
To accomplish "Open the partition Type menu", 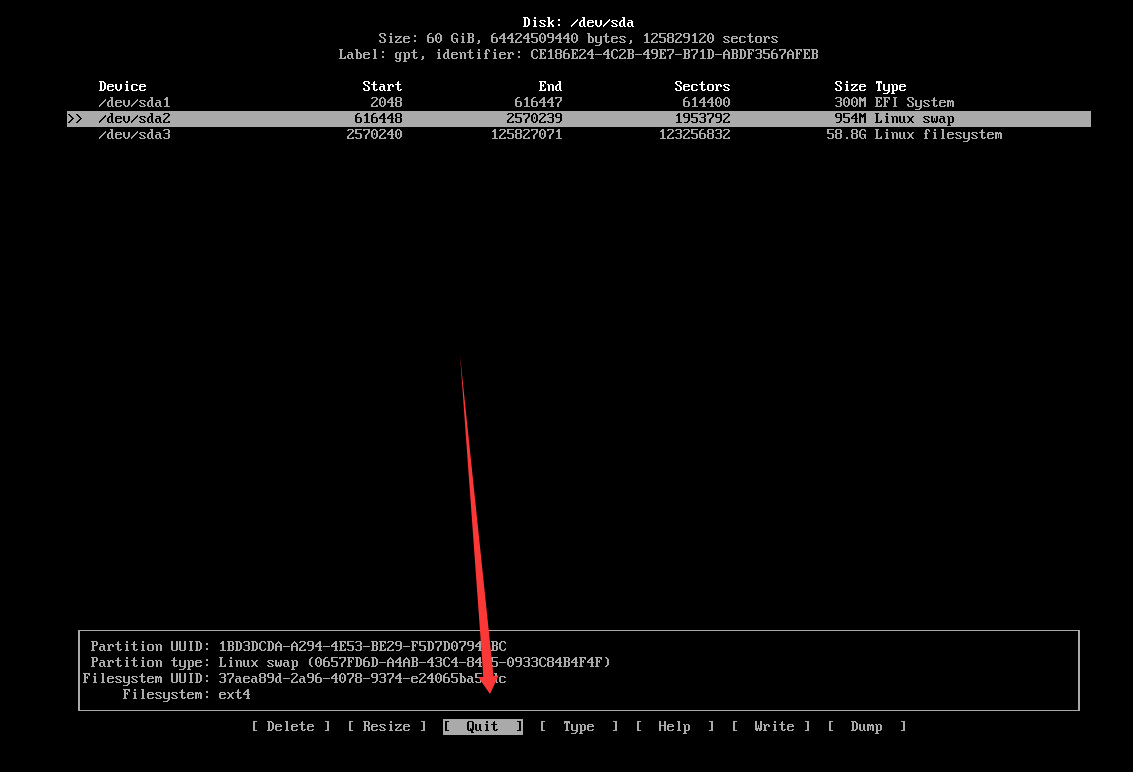I will [578, 727].
